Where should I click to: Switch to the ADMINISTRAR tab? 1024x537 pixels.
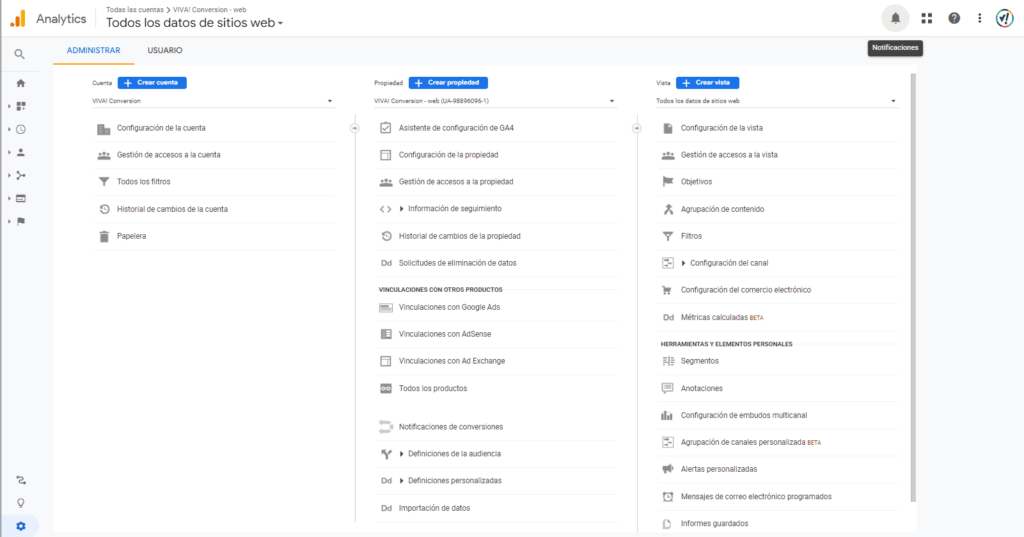tap(93, 50)
